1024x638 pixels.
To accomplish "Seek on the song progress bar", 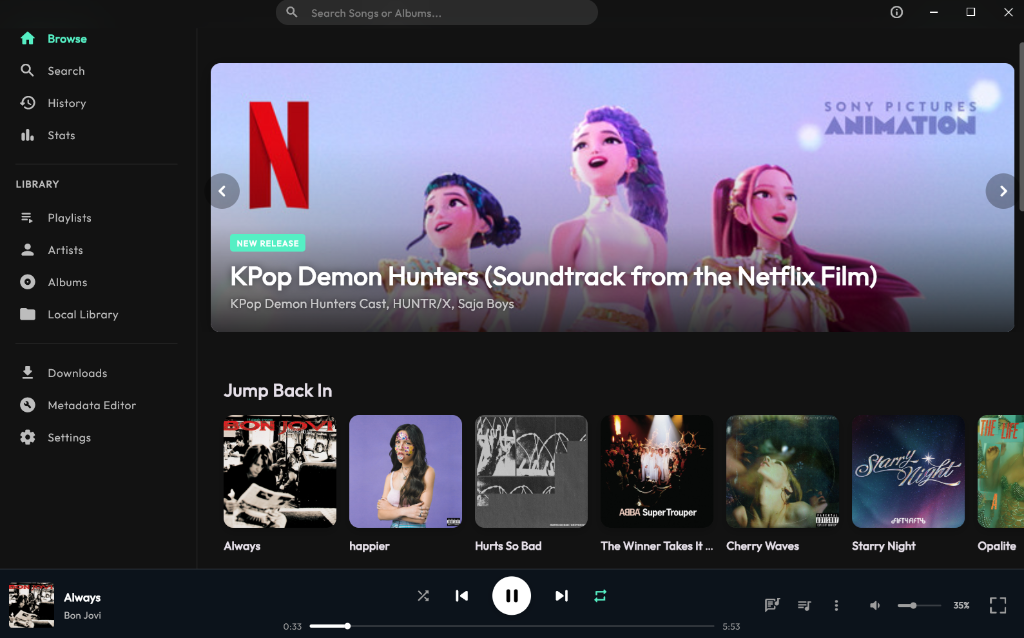I will [512, 626].
